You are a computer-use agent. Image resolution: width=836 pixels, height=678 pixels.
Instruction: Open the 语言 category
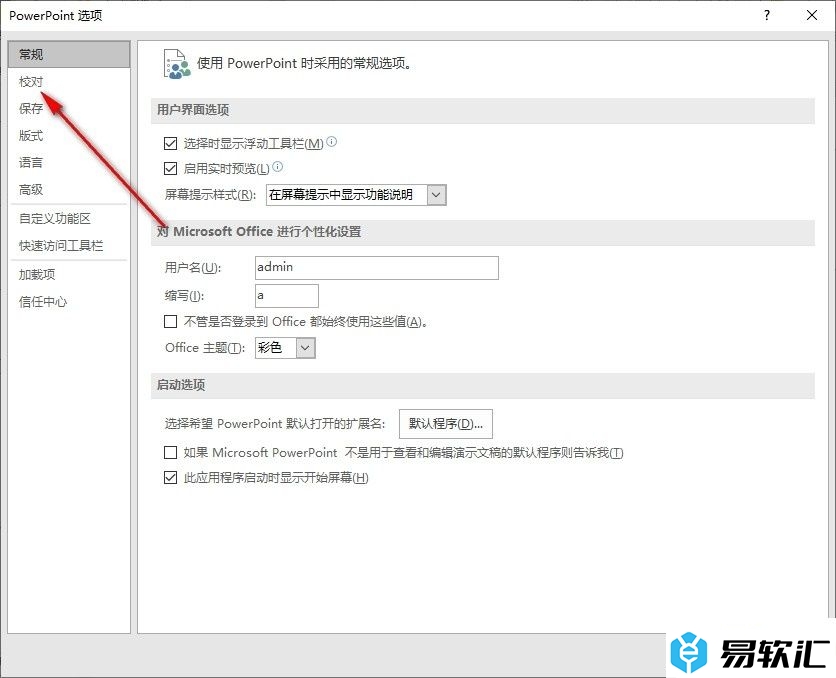pyautogui.click(x=69, y=163)
